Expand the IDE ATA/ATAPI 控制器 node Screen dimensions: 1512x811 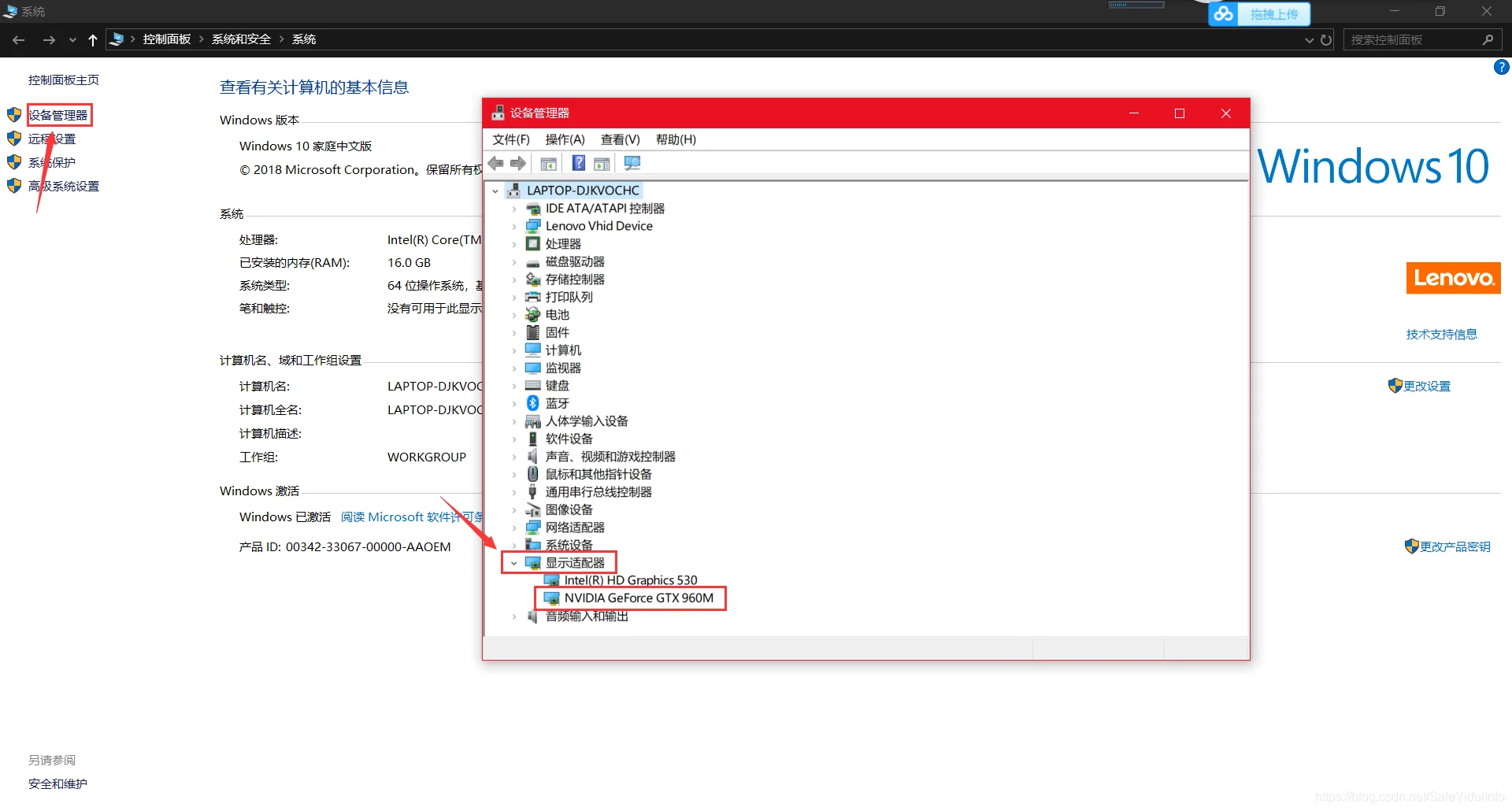click(514, 208)
